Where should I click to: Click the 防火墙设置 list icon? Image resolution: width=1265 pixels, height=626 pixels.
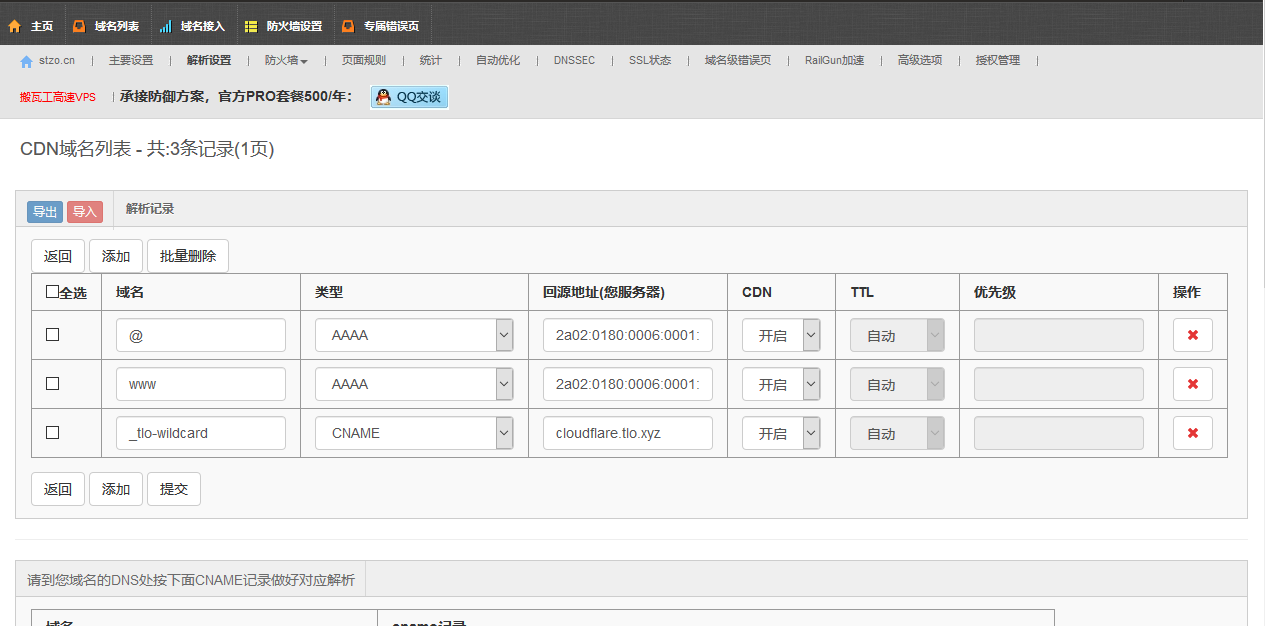(x=250, y=26)
